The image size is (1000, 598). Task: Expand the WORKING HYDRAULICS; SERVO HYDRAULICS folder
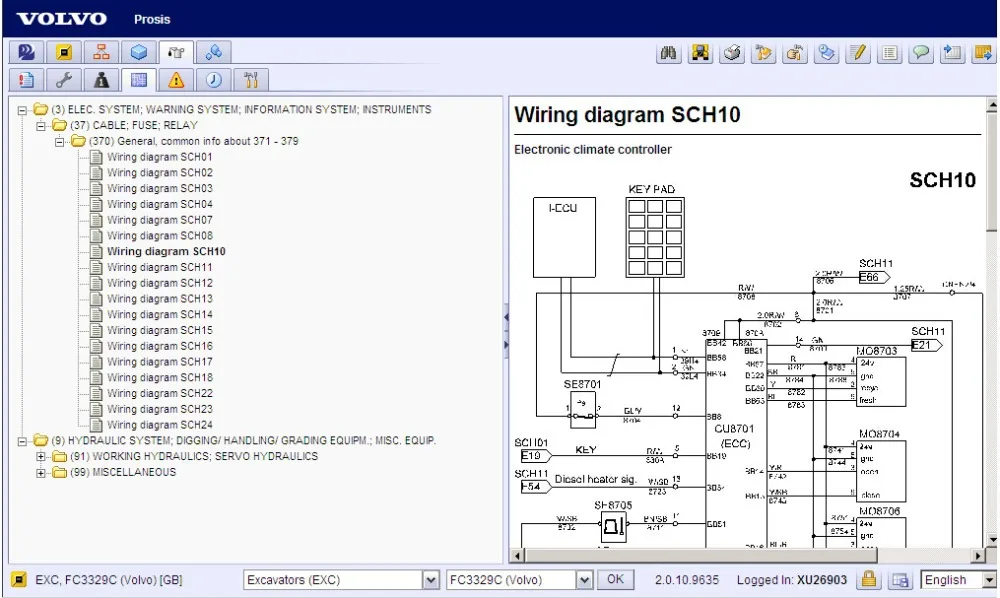[41, 457]
